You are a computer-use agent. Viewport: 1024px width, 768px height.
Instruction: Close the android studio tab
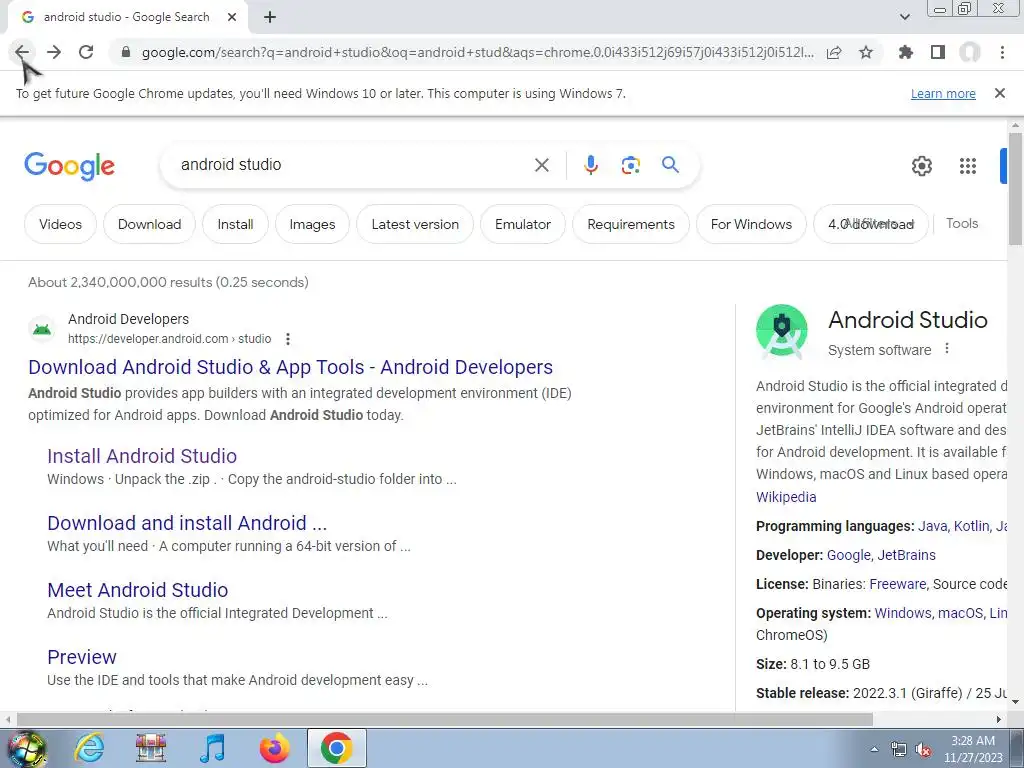(232, 18)
